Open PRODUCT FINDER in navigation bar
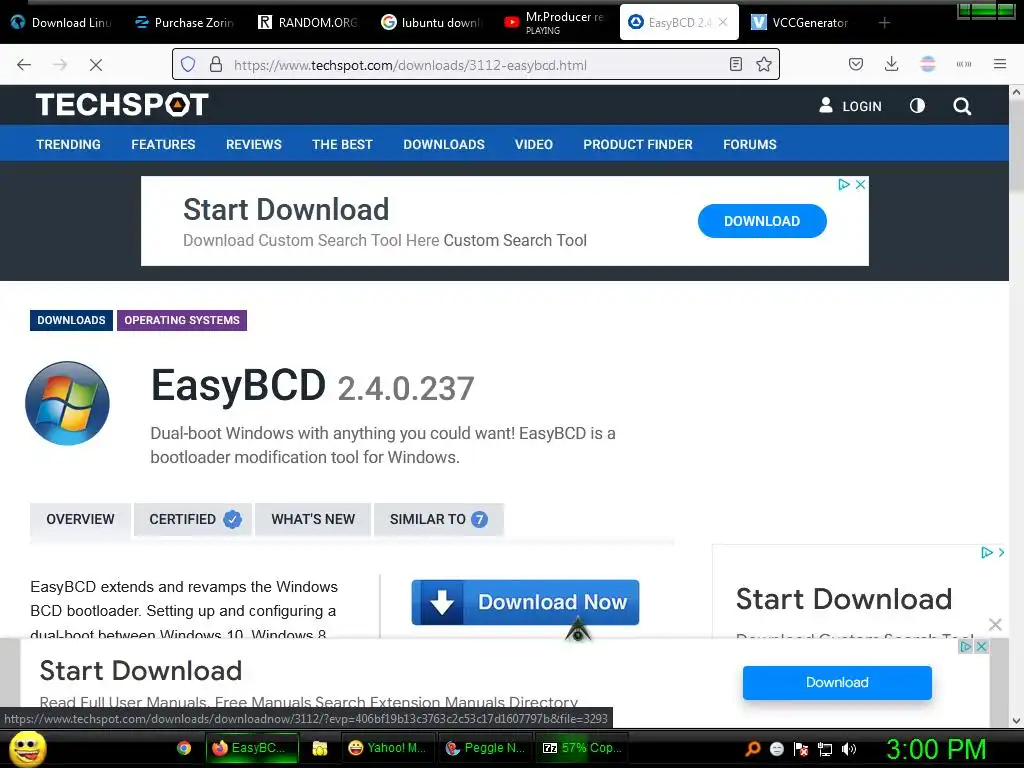This screenshot has width=1024, height=768. point(638,144)
